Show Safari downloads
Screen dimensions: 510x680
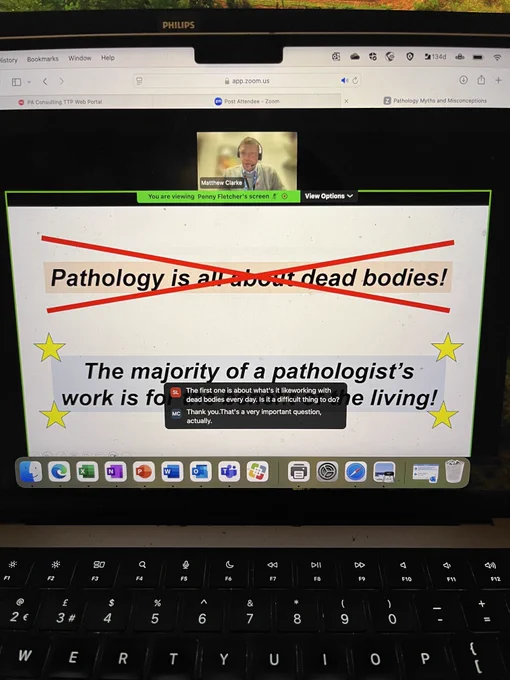(464, 80)
